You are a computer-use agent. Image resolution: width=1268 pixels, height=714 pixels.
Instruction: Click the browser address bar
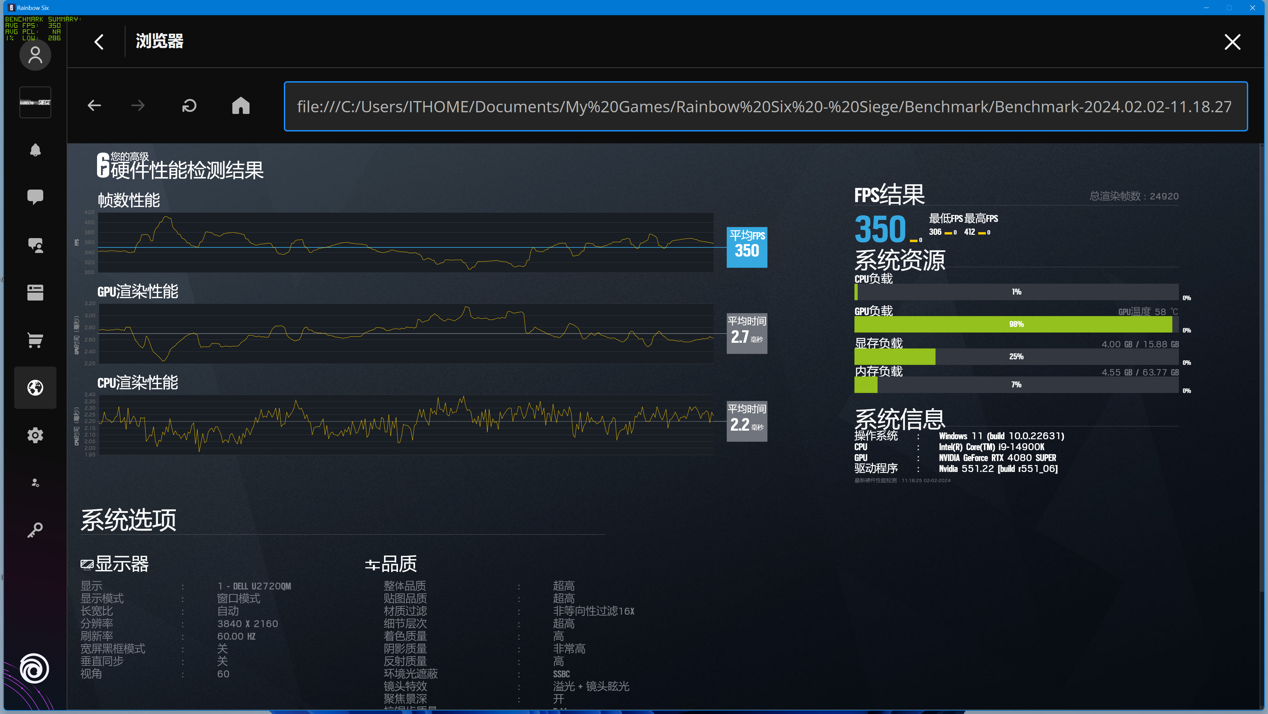point(767,106)
